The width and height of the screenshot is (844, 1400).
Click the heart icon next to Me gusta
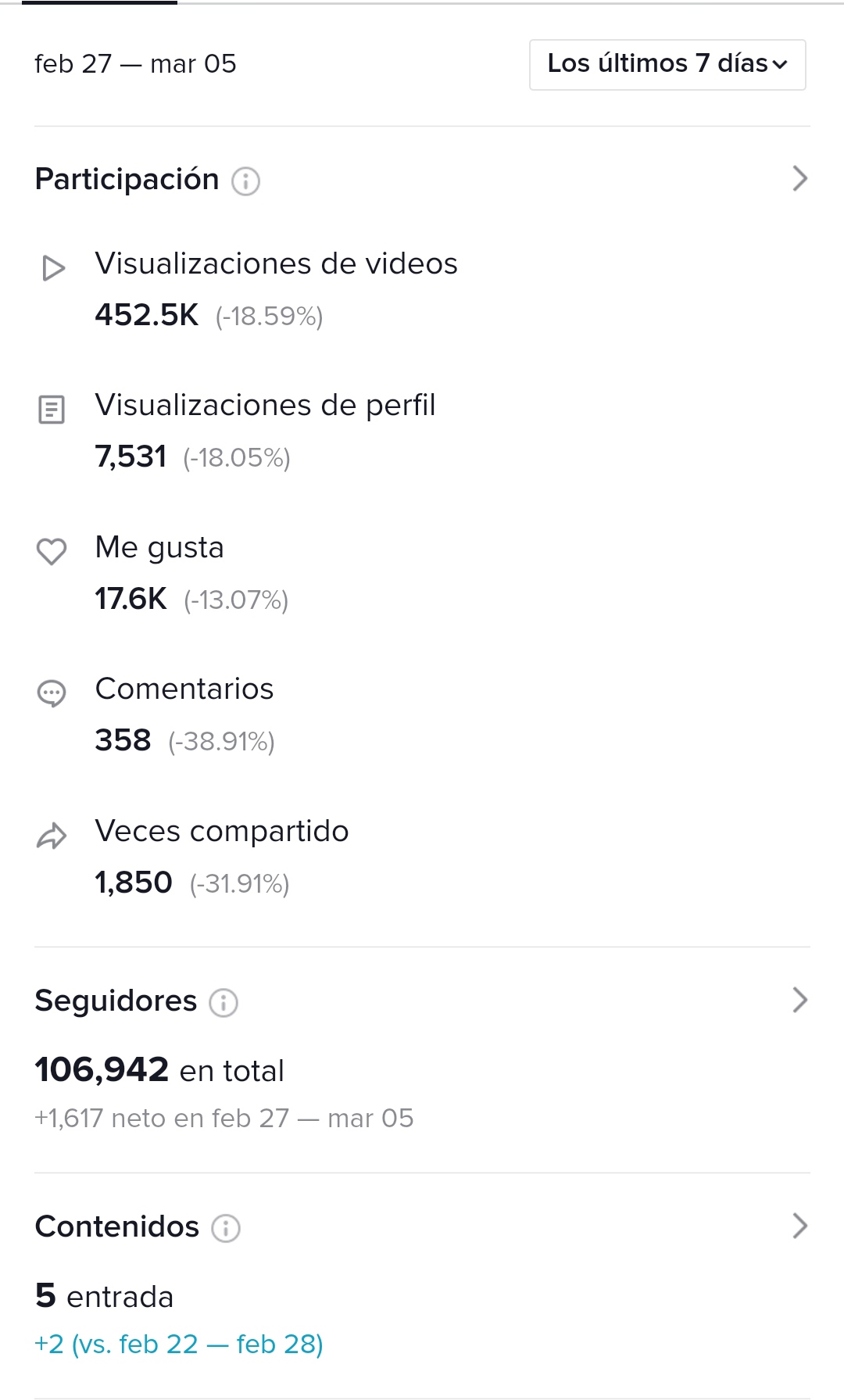pos(52,551)
